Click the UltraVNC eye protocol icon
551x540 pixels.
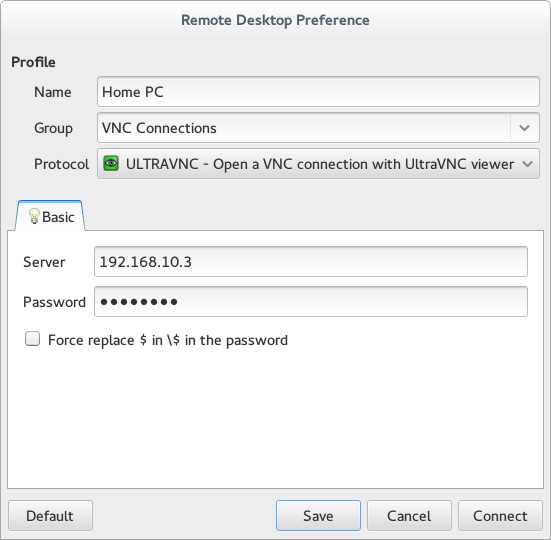coord(111,164)
